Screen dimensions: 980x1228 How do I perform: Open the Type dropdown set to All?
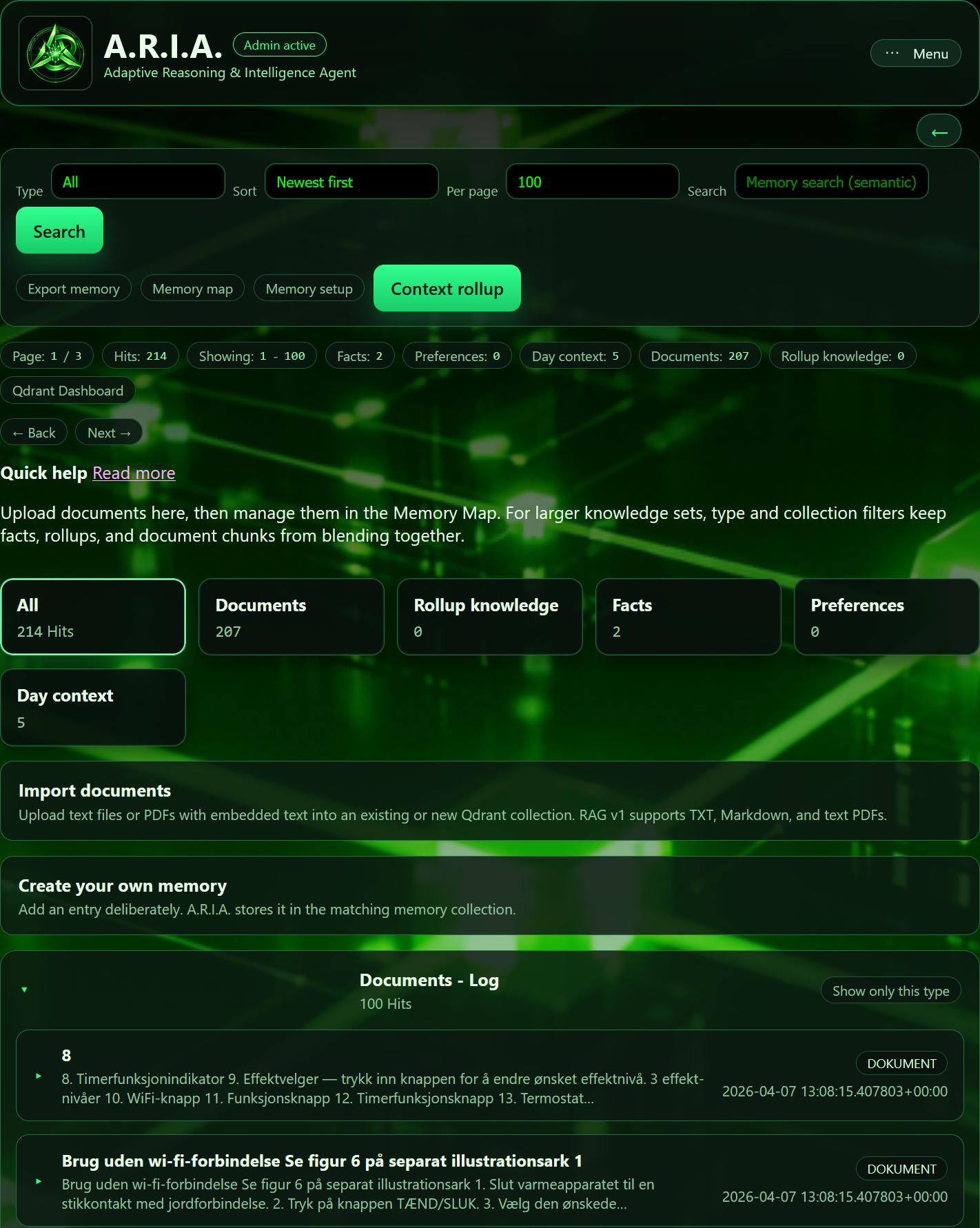[138, 182]
